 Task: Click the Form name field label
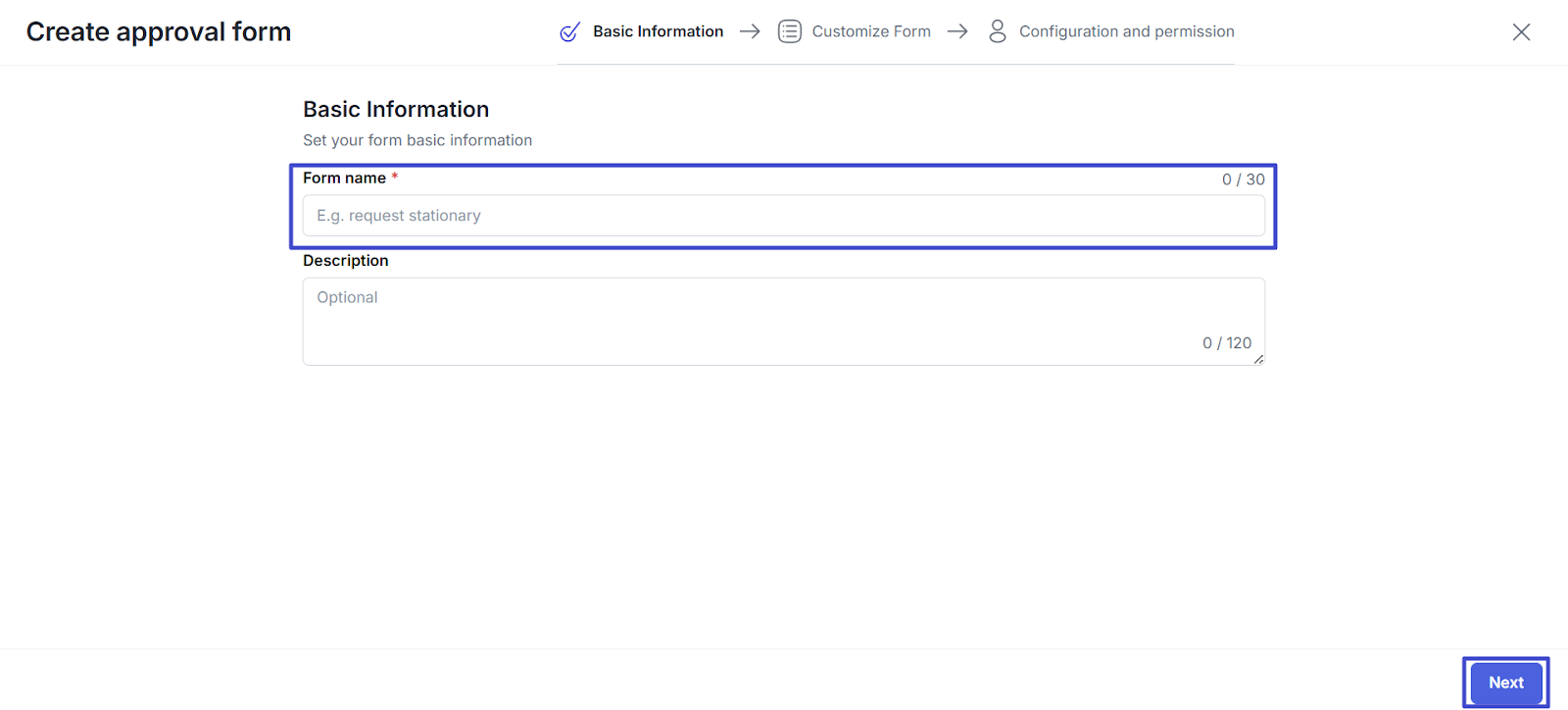point(344,178)
